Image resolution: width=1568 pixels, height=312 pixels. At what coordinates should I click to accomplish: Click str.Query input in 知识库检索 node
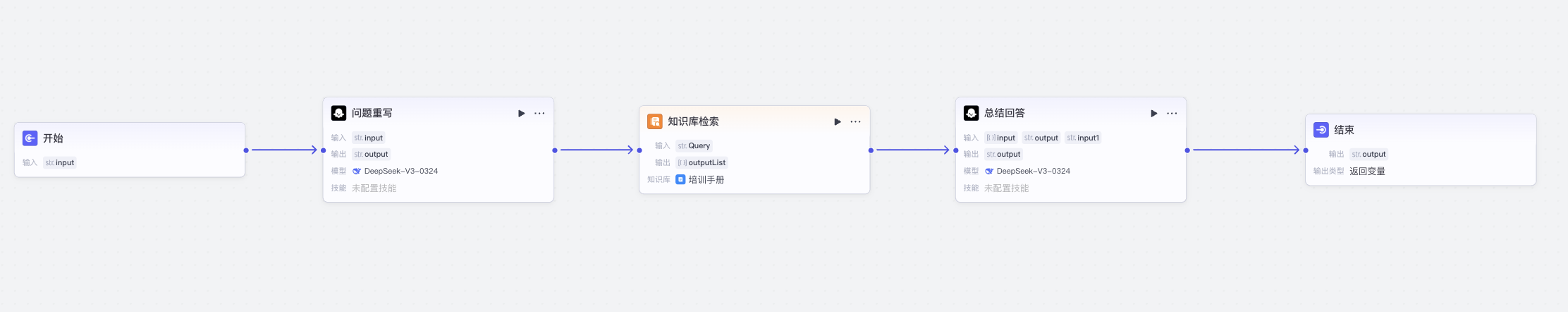pyautogui.click(x=694, y=145)
